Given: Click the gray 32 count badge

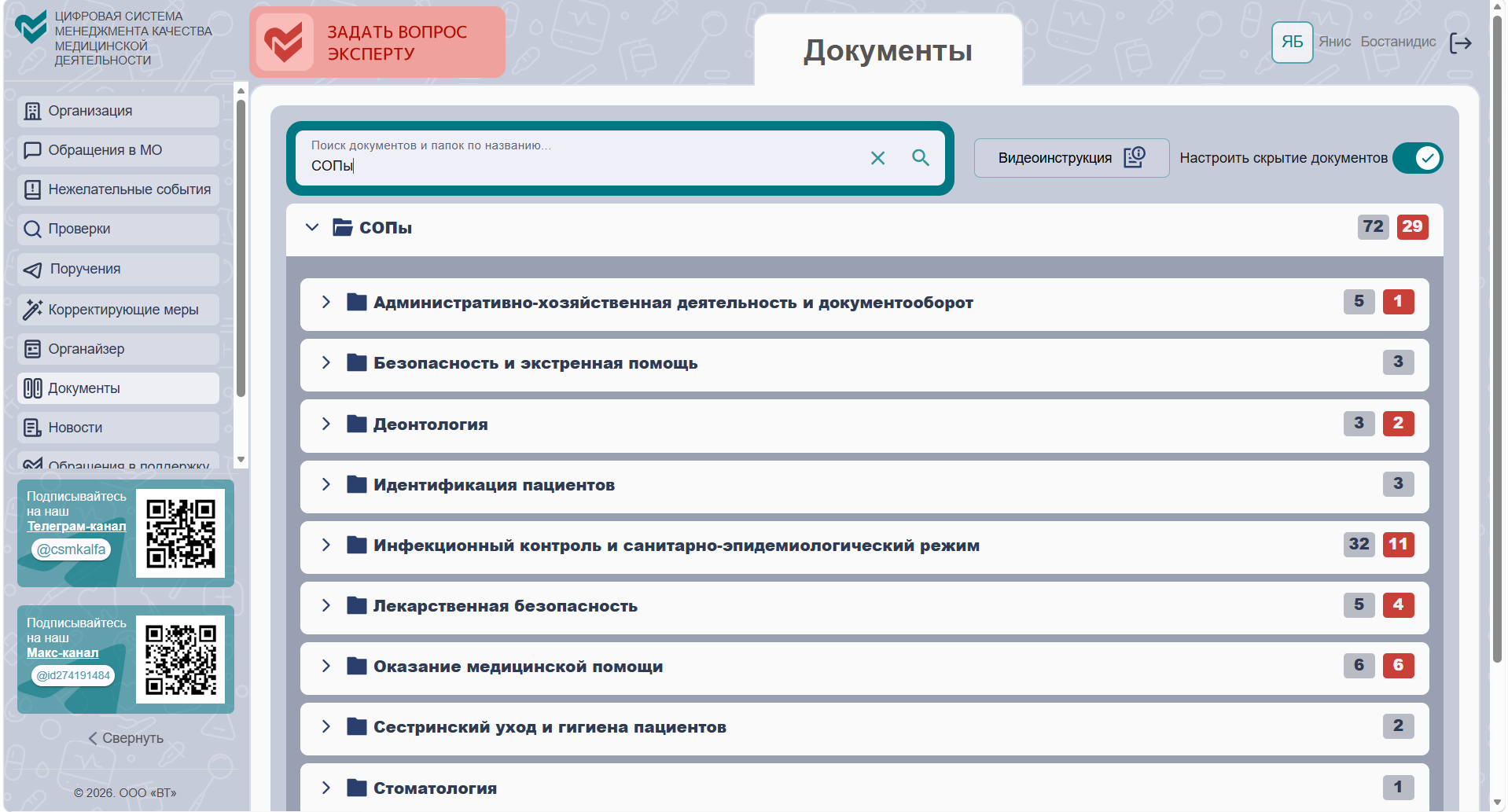Looking at the screenshot, I should tap(1359, 544).
